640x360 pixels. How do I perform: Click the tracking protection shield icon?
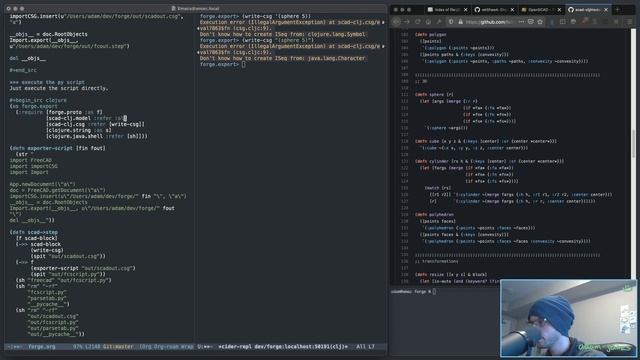pos(451,22)
